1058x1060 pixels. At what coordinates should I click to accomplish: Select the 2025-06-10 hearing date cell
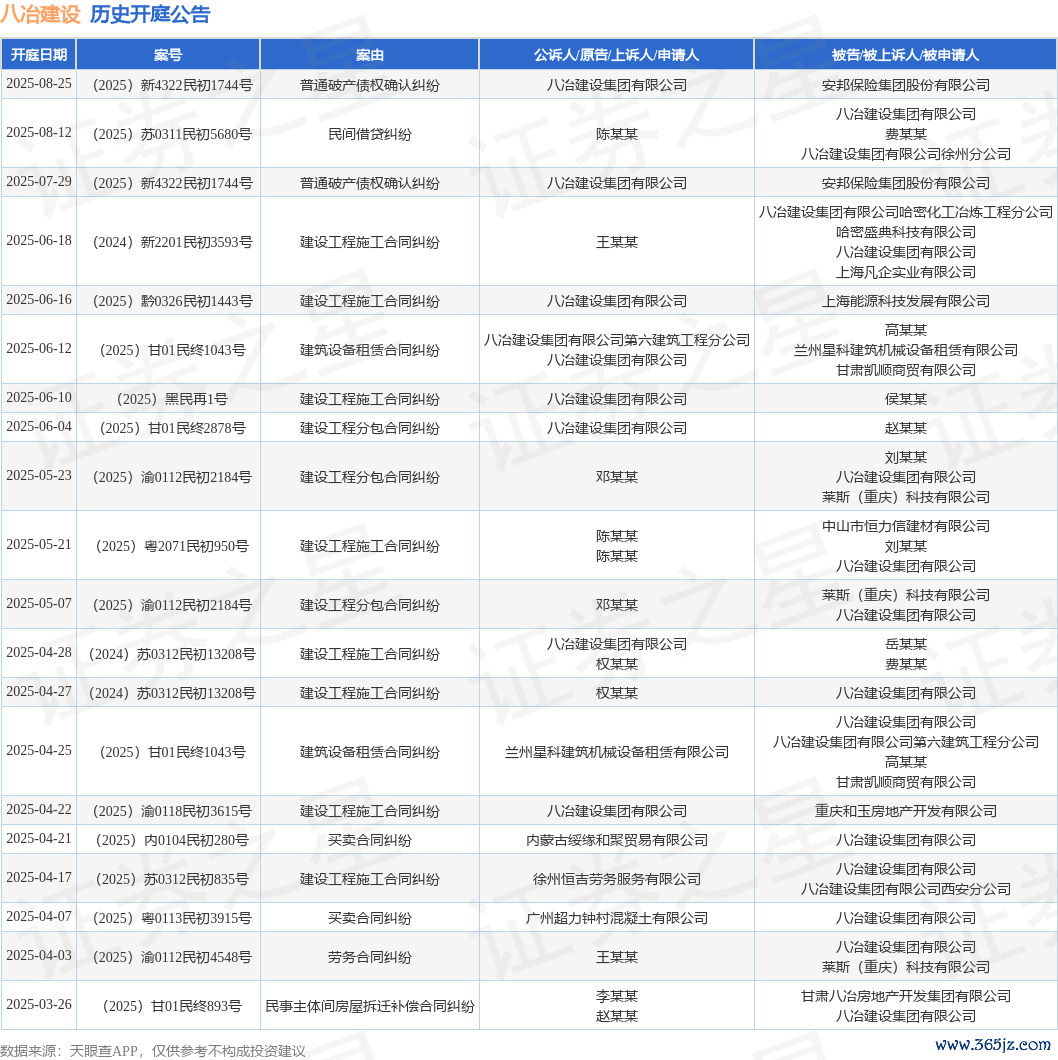pos(39,398)
